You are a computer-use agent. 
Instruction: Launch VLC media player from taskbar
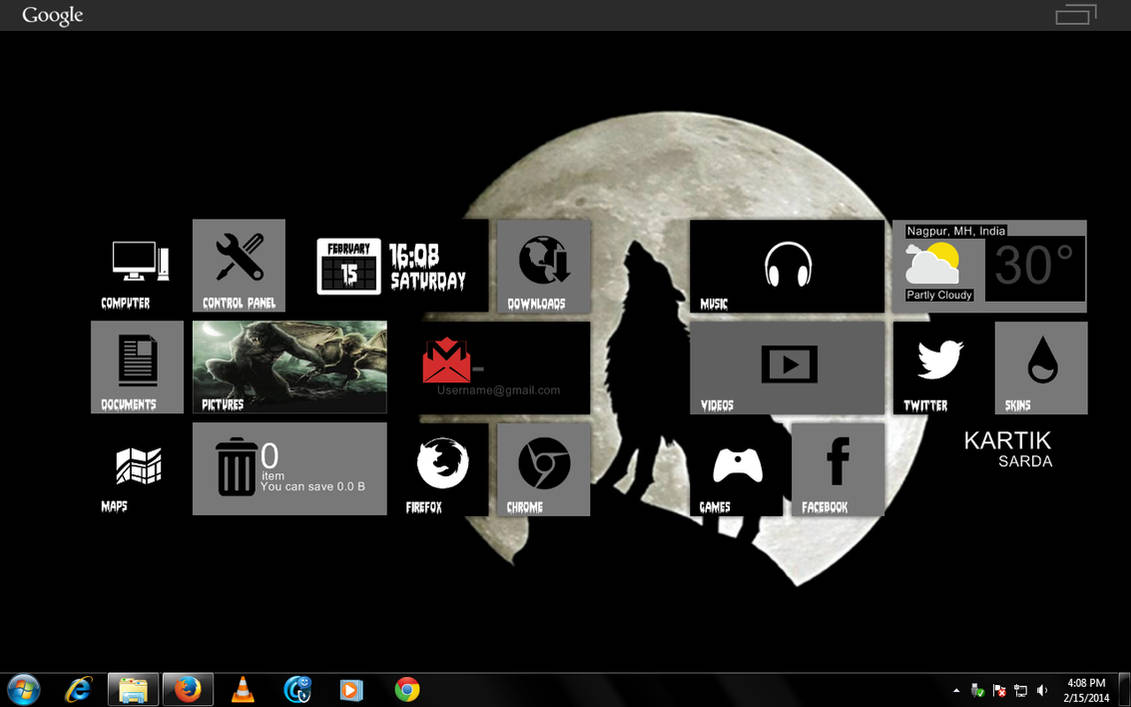click(x=243, y=690)
